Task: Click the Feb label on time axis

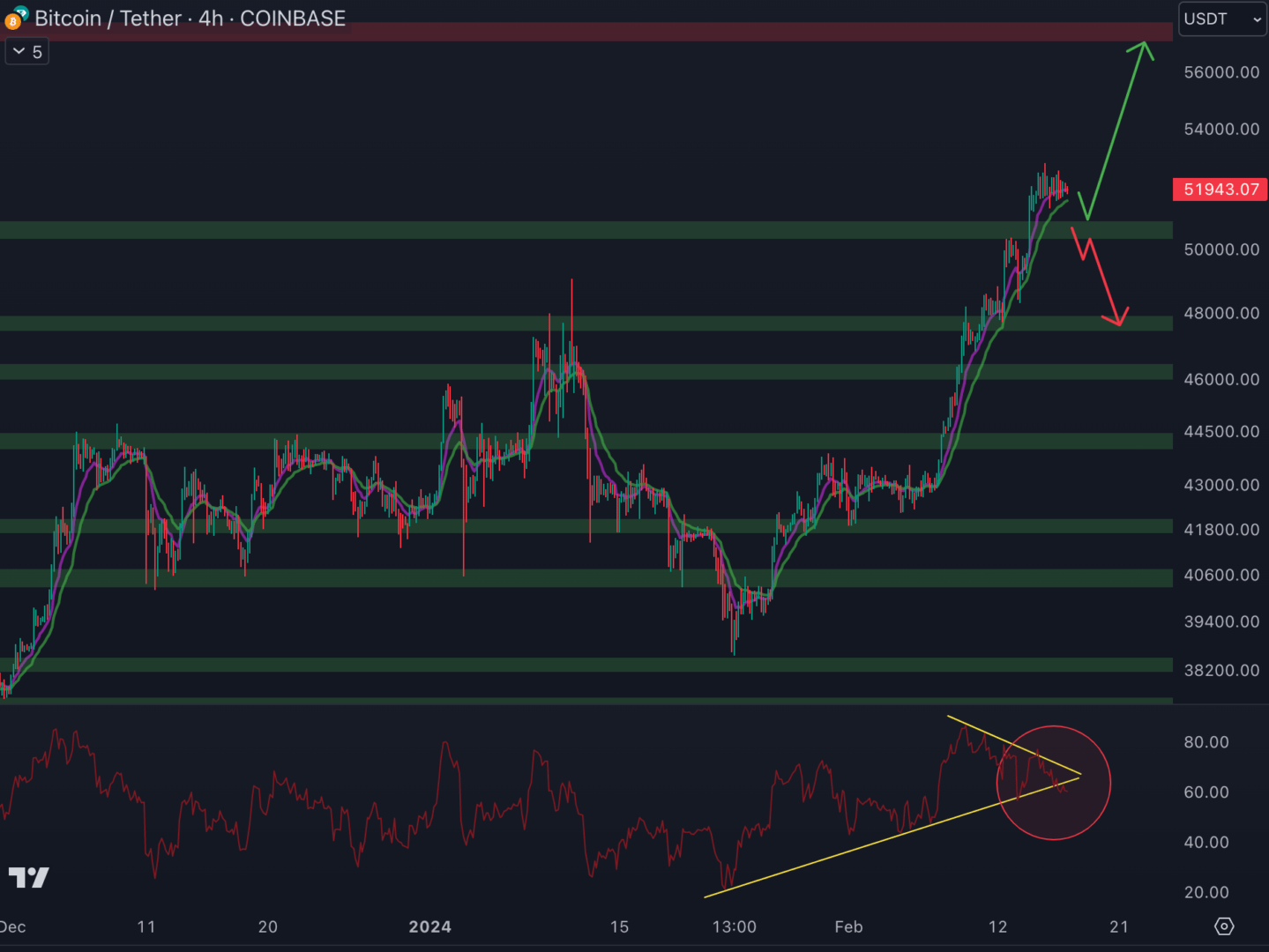Action: point(848,926)
